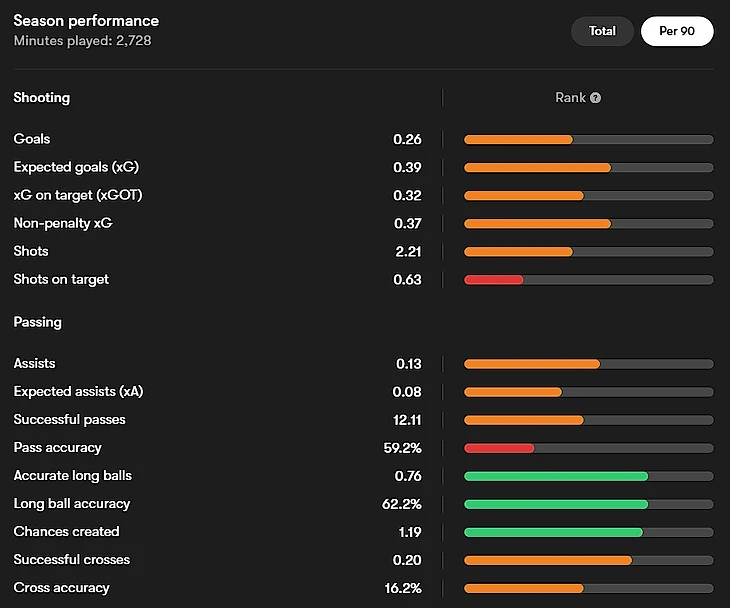Viewport: 730px width, 608px height.
Task: Click the Long ball accuracy label
Action: [x=72, y=503]
